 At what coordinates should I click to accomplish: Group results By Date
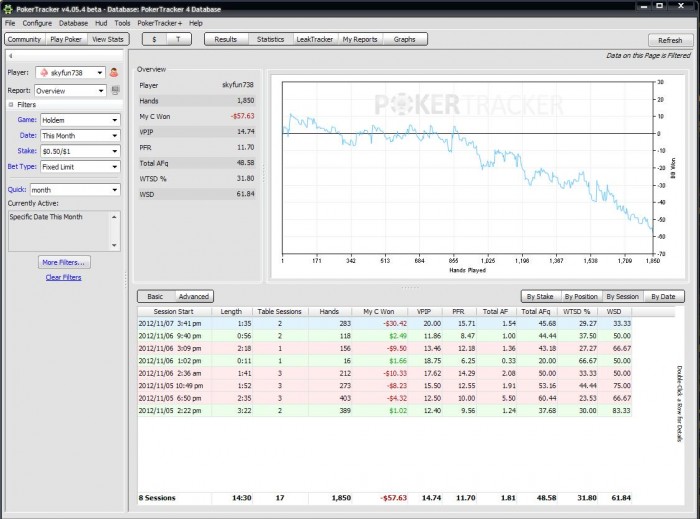(x=663, y=296)
